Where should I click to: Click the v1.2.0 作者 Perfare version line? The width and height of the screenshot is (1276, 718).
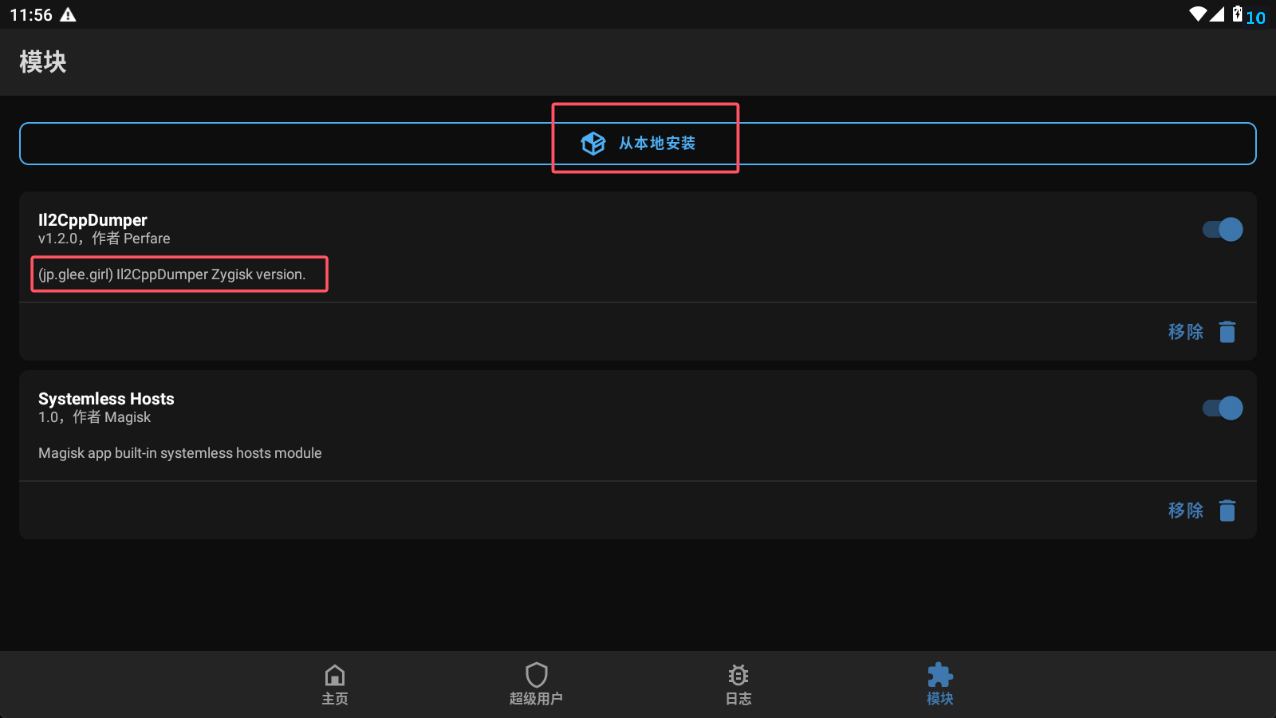click(x=104, y=239)
